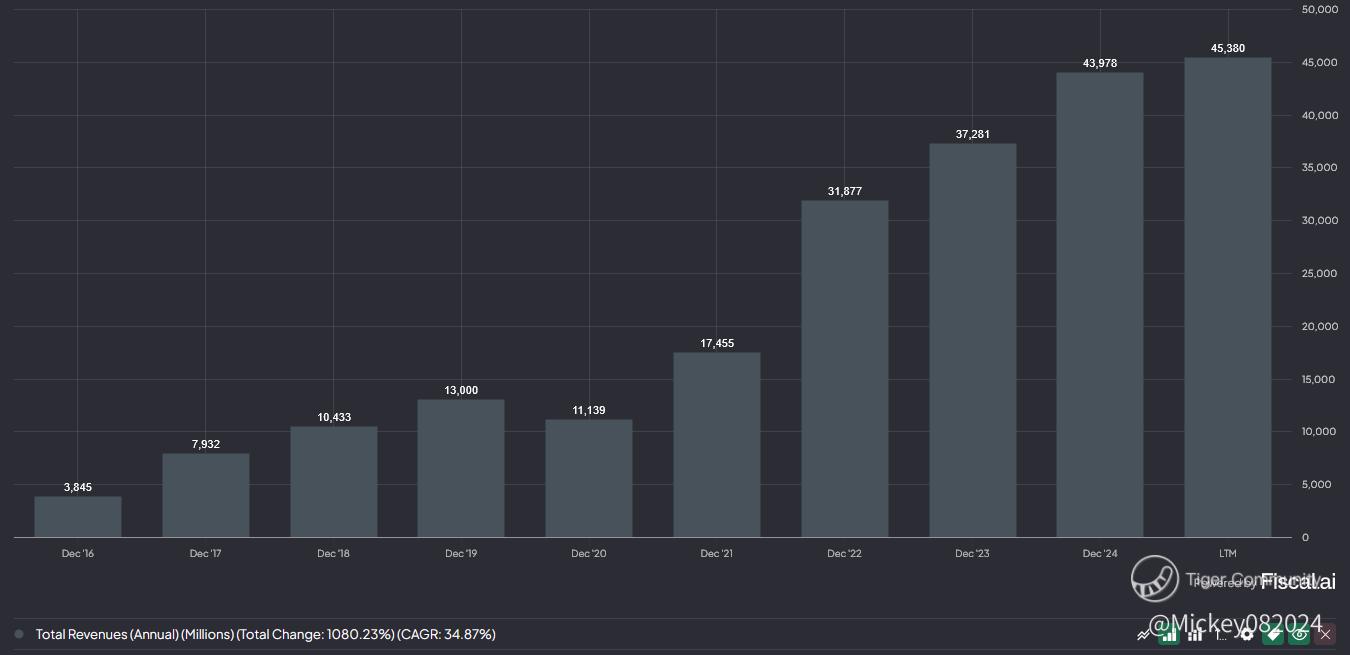This screenshot has width=1350, height=655.
Task: Click the 11,139 value label
Action: point(589,411)
